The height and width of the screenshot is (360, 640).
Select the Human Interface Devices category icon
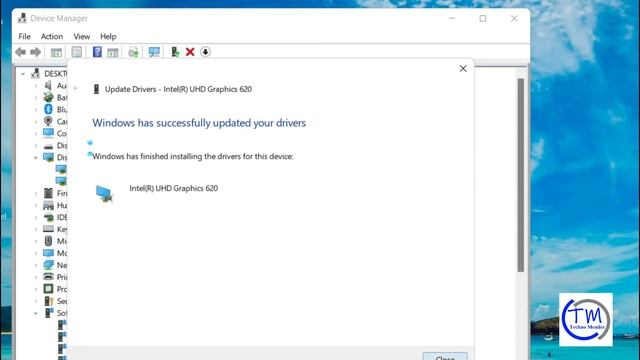coord(48,205)
